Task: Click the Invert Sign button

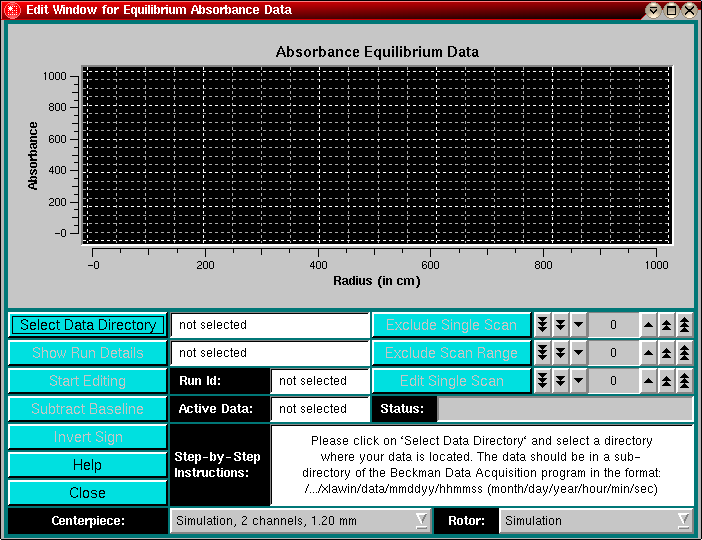Action: [88, 437]
